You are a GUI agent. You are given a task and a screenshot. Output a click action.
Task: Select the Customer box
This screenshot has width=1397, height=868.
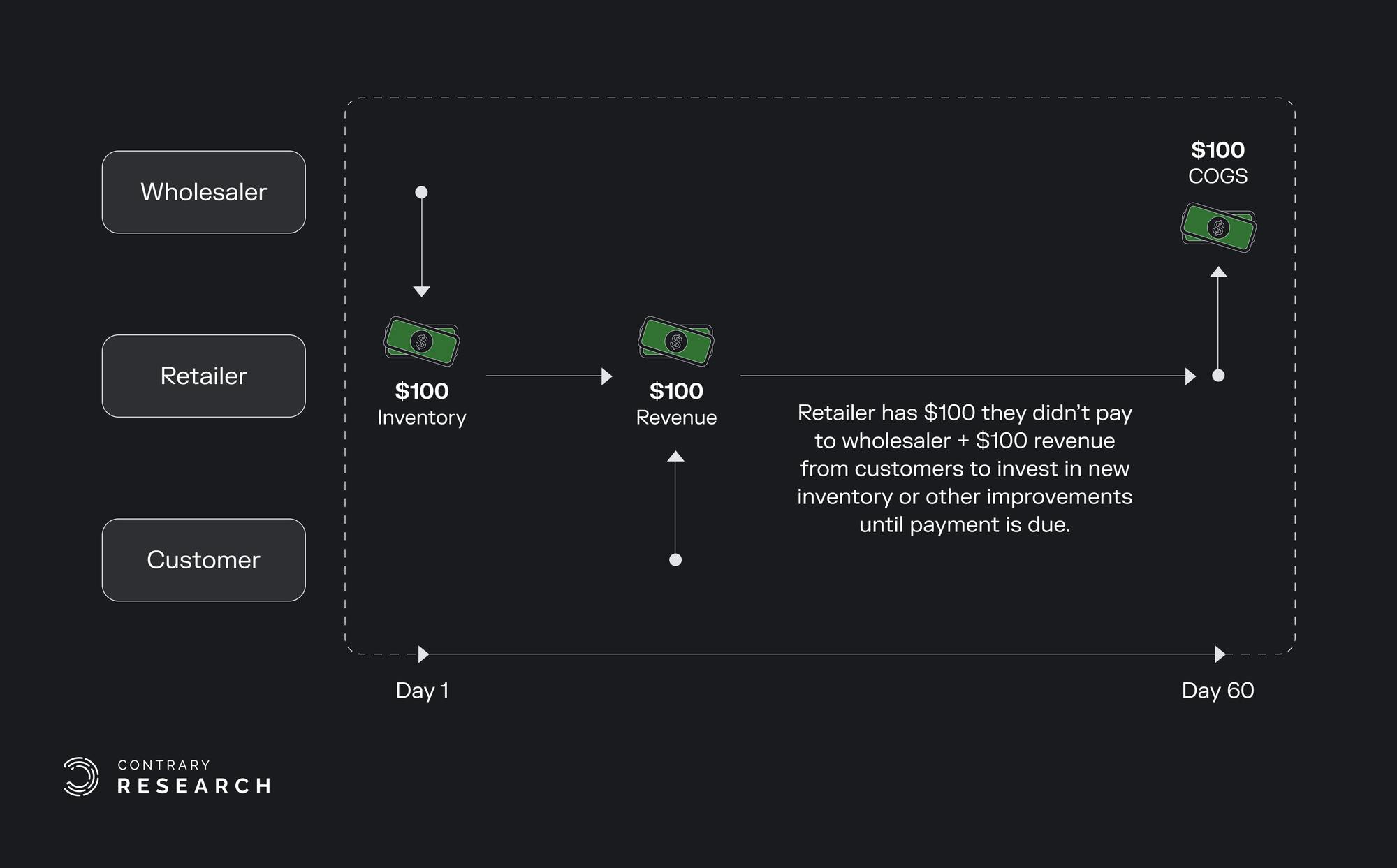tap(203, 559)
